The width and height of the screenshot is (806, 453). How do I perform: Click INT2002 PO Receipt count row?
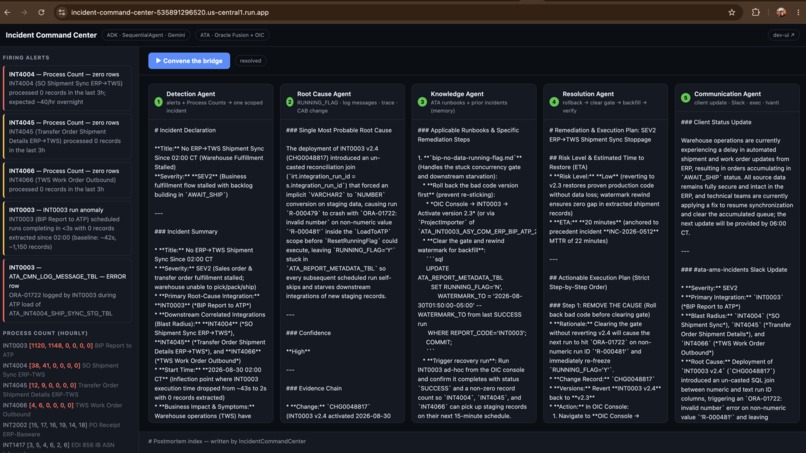pos(67,429)
